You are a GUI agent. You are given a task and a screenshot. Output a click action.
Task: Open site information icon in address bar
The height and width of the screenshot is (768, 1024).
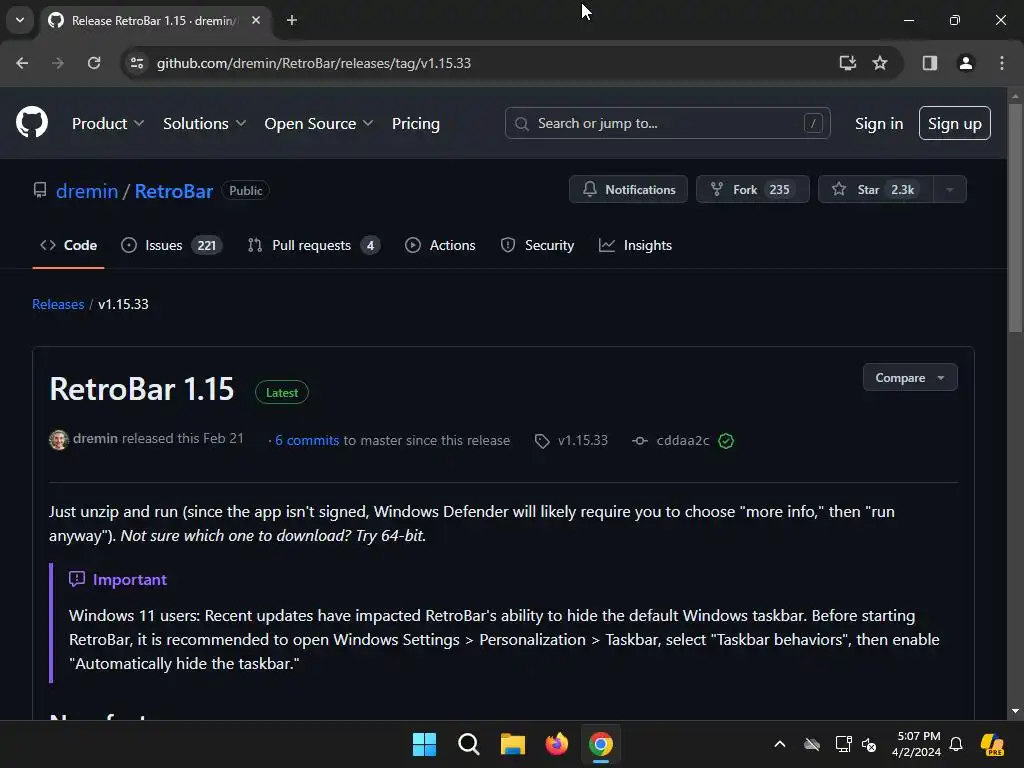[137, 63]
